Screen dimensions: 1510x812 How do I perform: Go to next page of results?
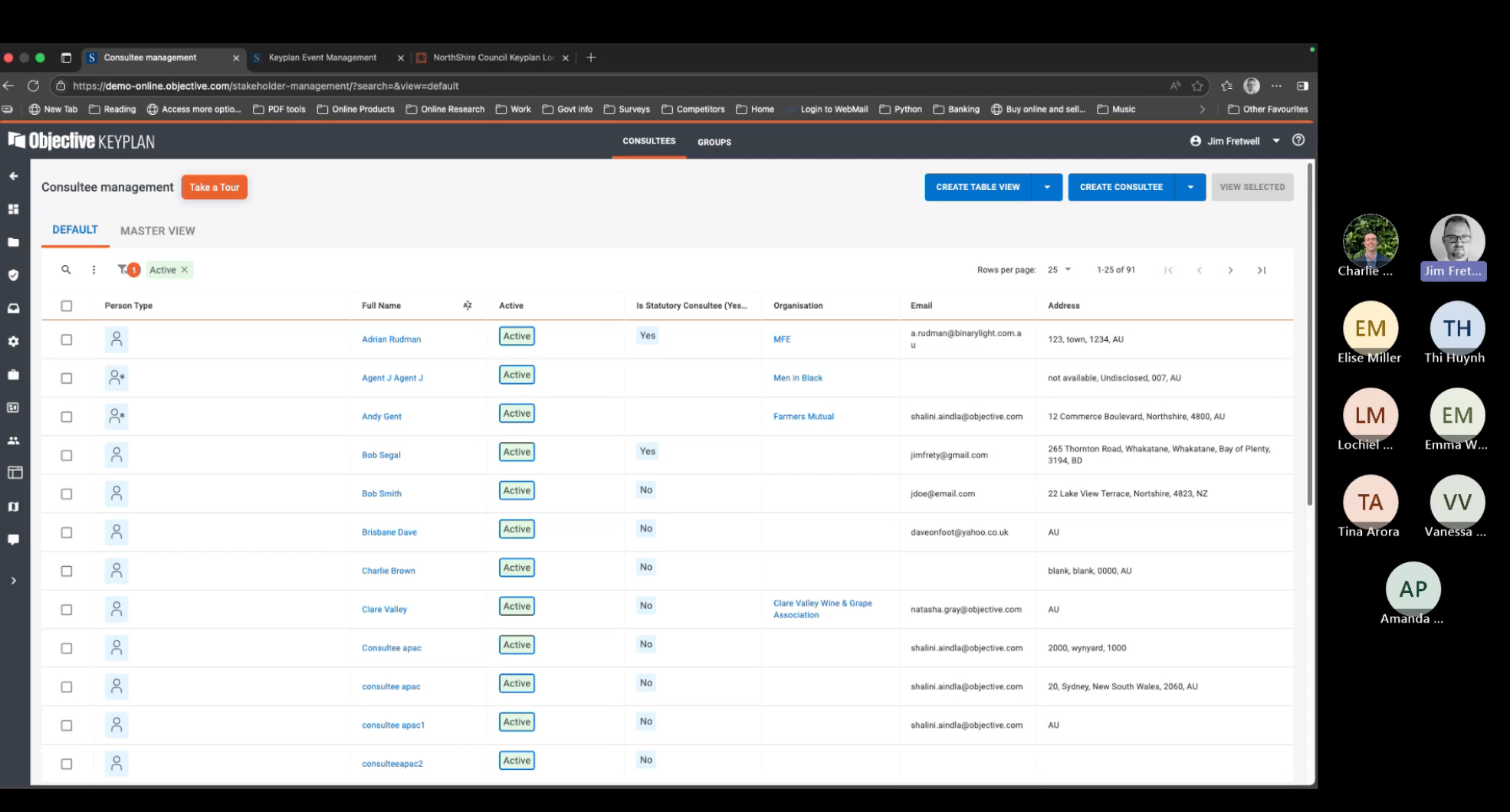(1230, 270)
